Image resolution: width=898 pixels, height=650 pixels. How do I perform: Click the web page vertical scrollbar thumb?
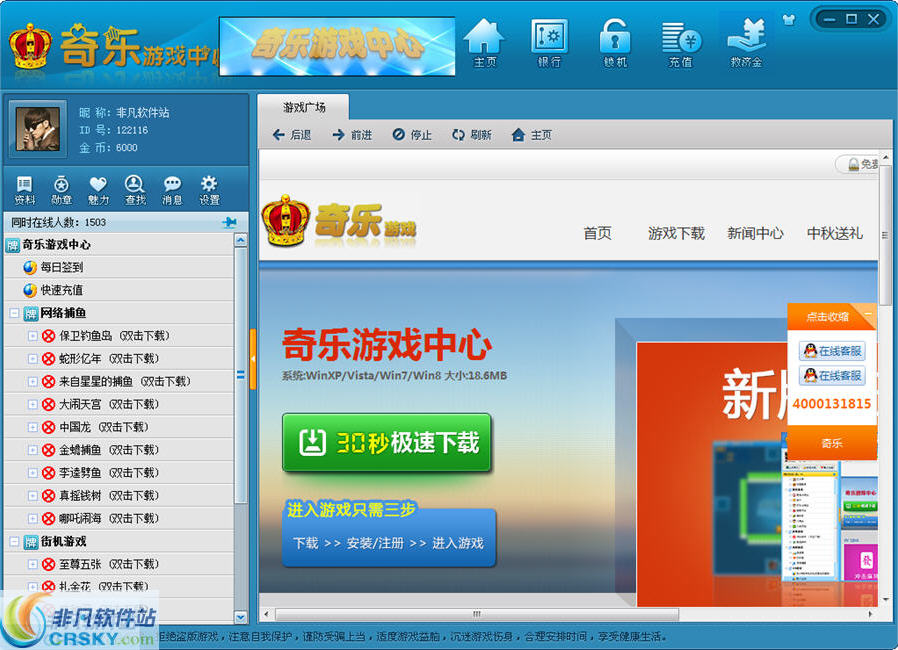tap(885, 235)
